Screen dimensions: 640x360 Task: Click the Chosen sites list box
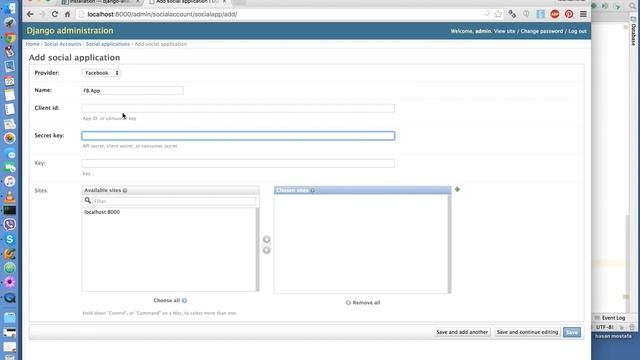361,244
